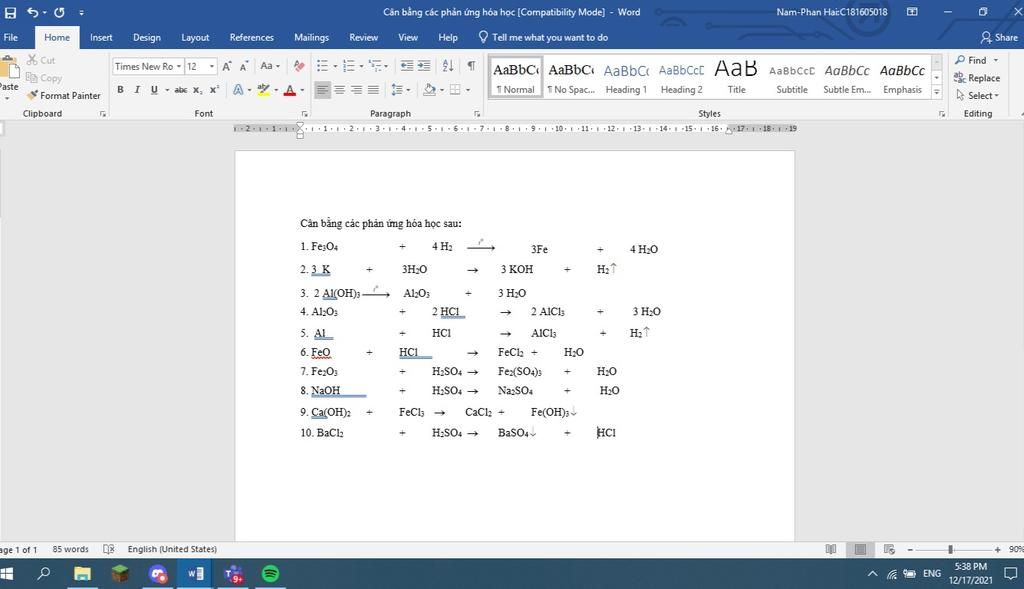Switch to the Review tab
1024x589 pixels.
click(x=364, y=37)
